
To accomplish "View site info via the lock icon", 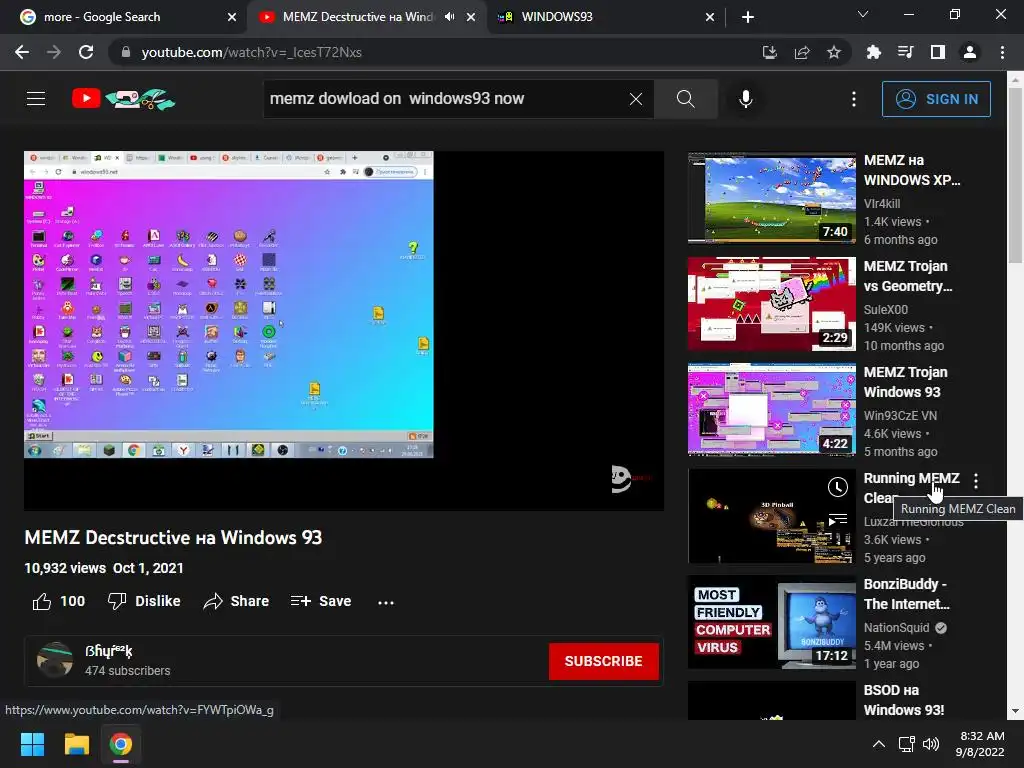I will click(126, 52).
